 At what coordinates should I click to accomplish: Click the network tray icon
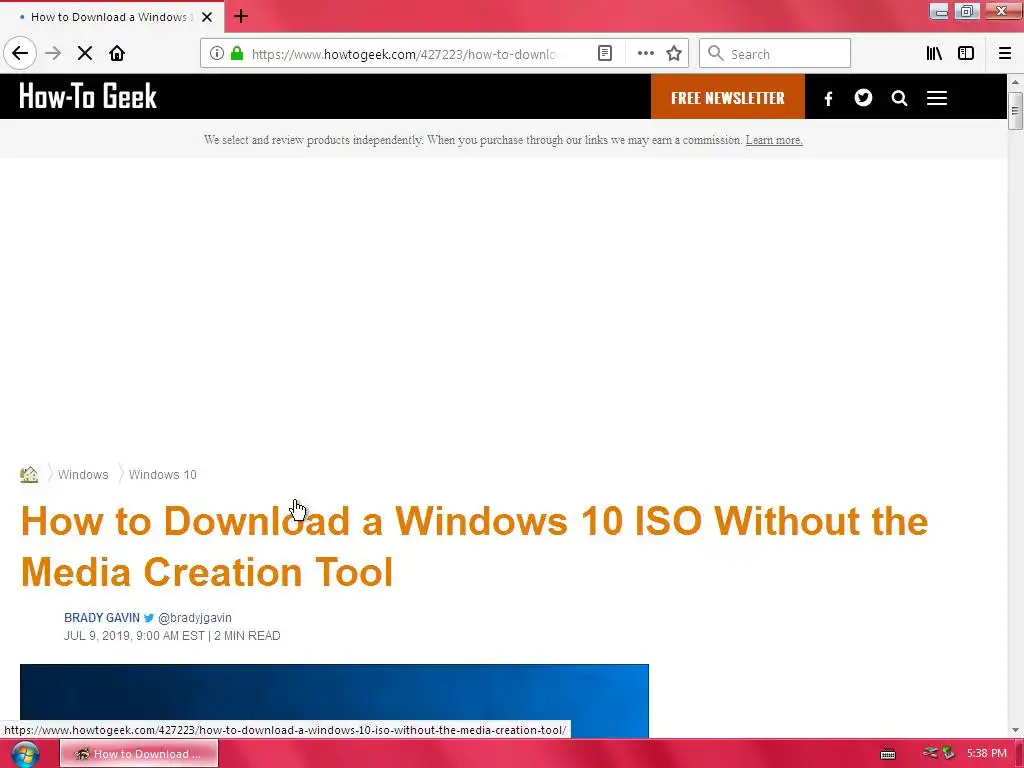pyautogui.click(x=930, y=753)
